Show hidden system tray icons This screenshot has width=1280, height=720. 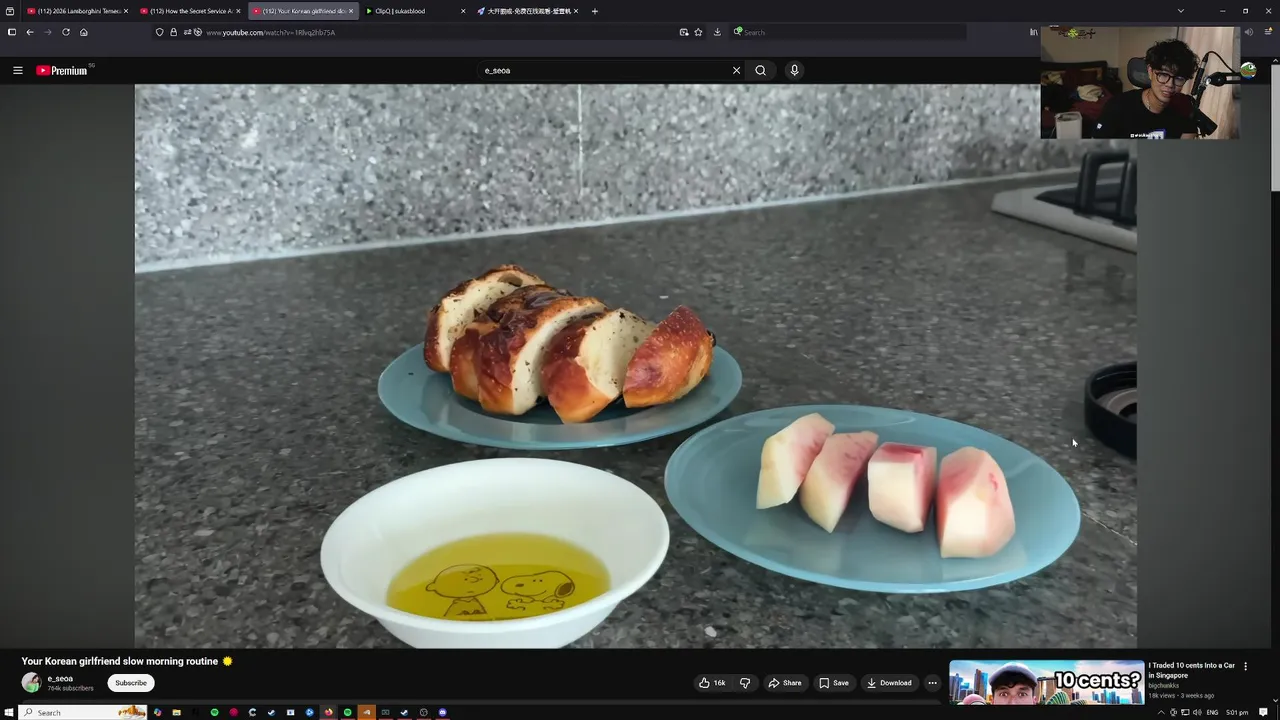1161,712
